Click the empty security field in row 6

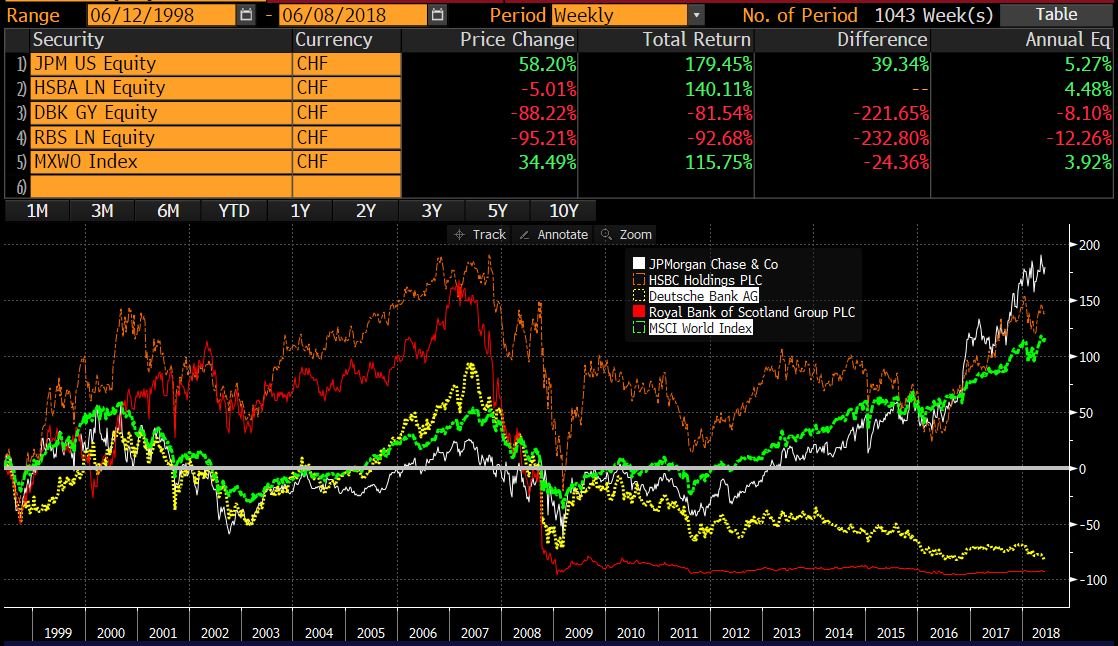(161, 186)
